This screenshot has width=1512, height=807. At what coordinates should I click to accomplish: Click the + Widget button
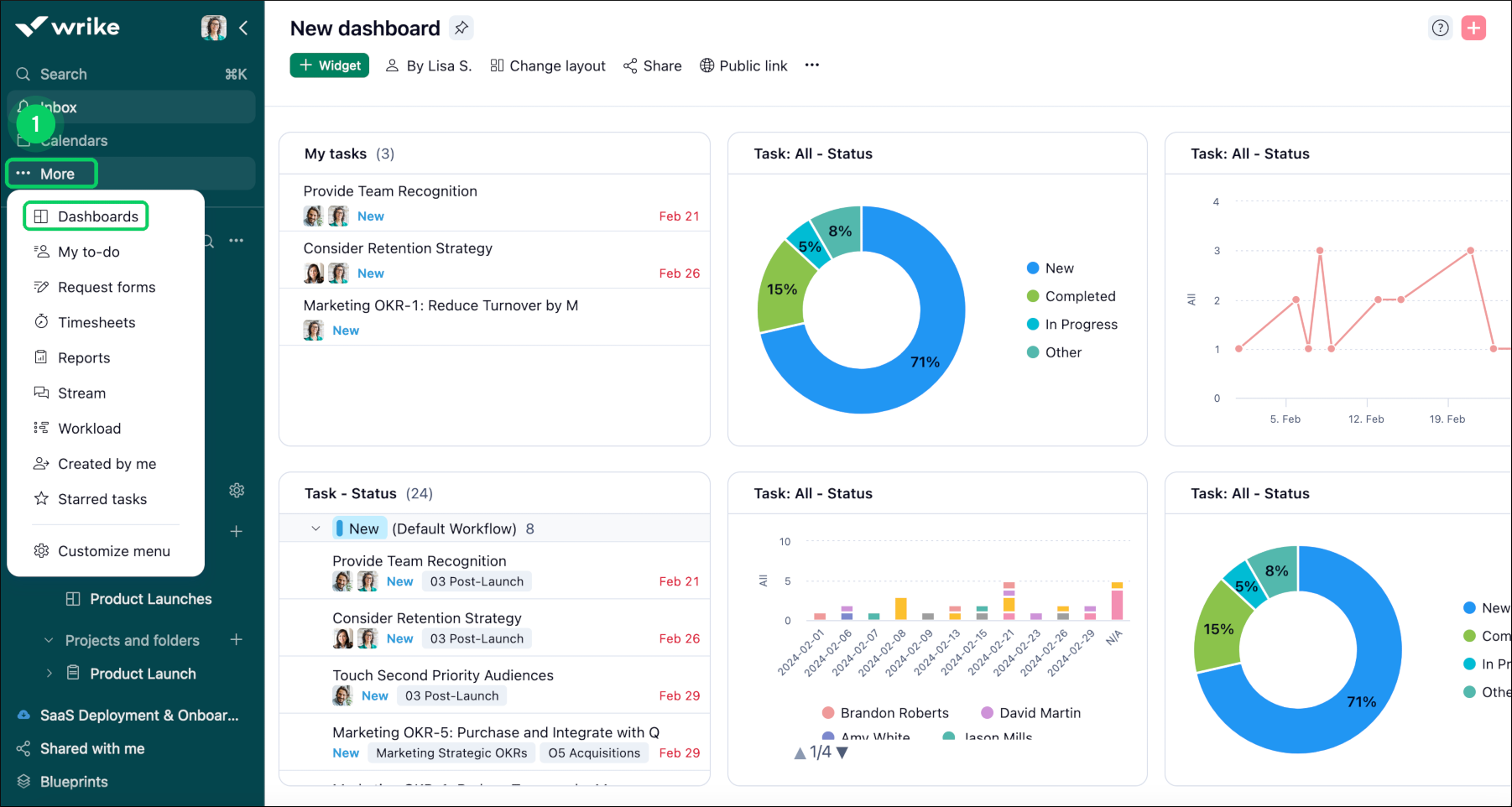click(x=329, y=65)
